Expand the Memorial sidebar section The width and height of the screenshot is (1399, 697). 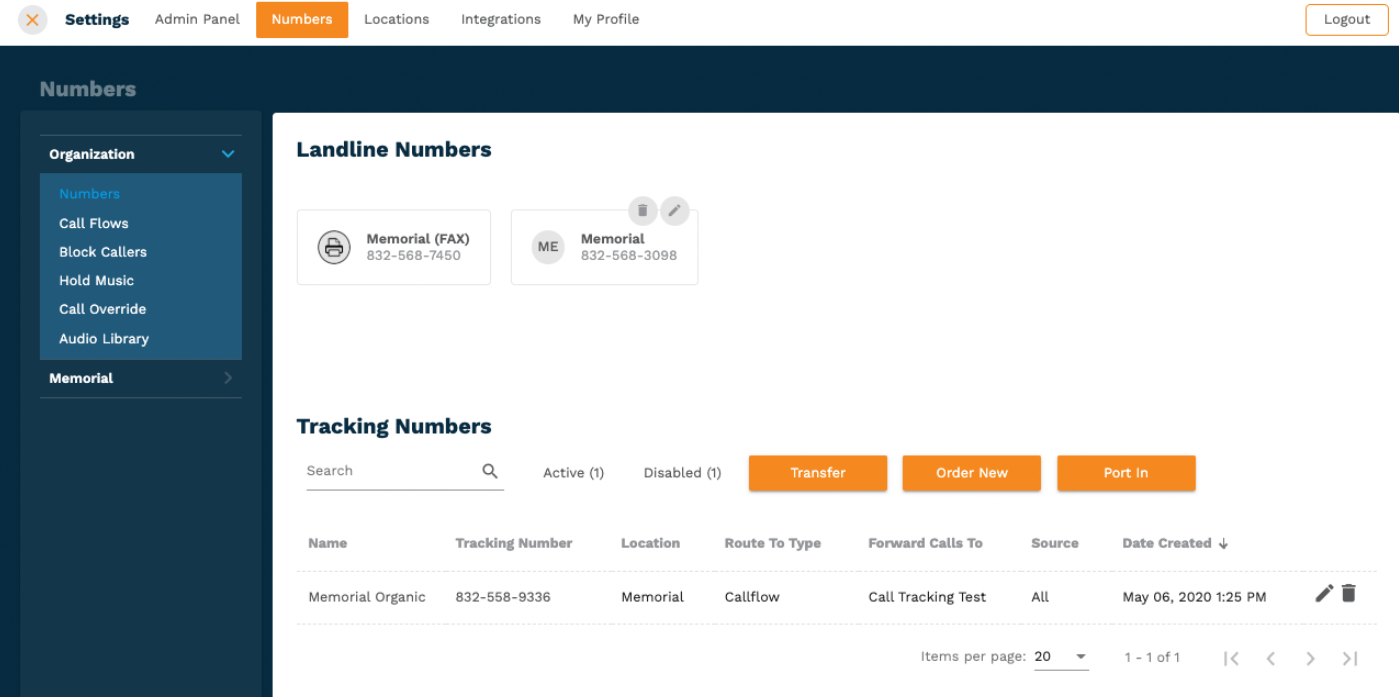tap(228, 378)
